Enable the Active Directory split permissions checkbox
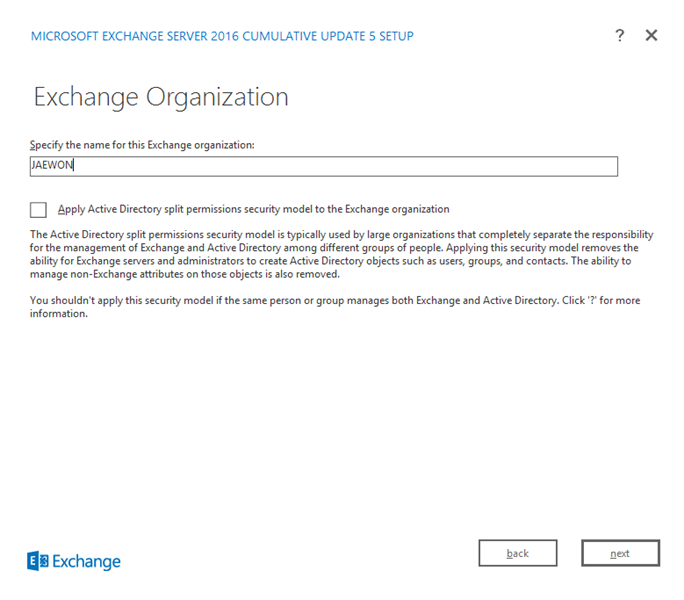 pos(38,209)
